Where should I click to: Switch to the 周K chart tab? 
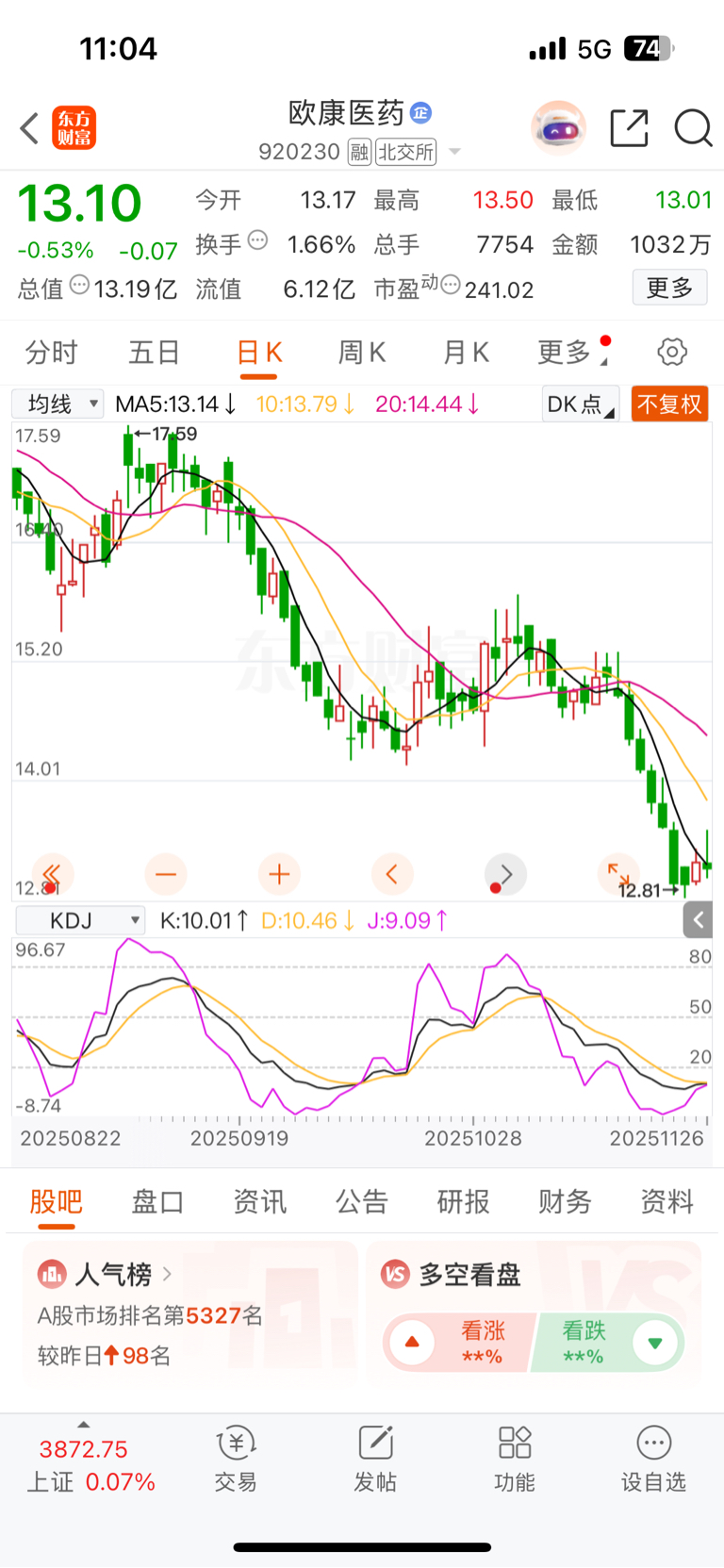(x=362, y=353)
